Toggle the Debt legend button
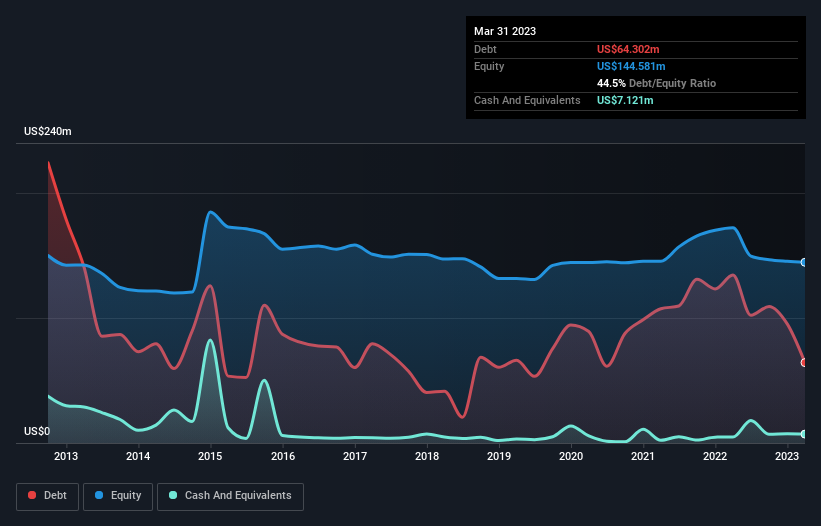 pyautogui.click(x=48, y=497)
